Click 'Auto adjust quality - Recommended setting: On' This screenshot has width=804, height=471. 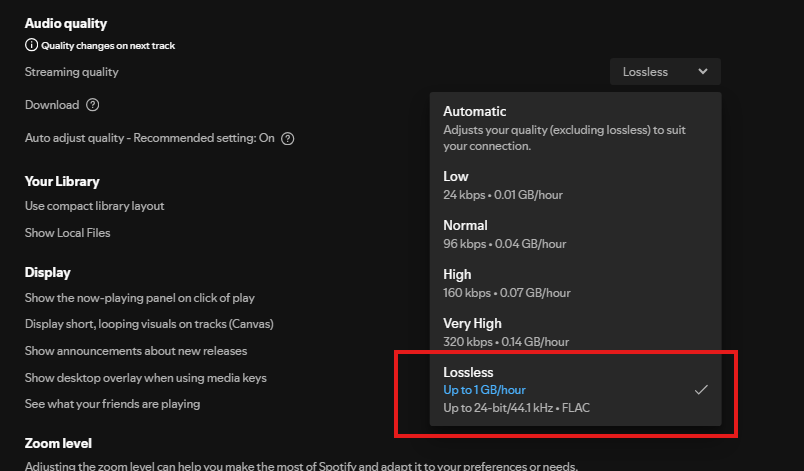click(150, 138)
